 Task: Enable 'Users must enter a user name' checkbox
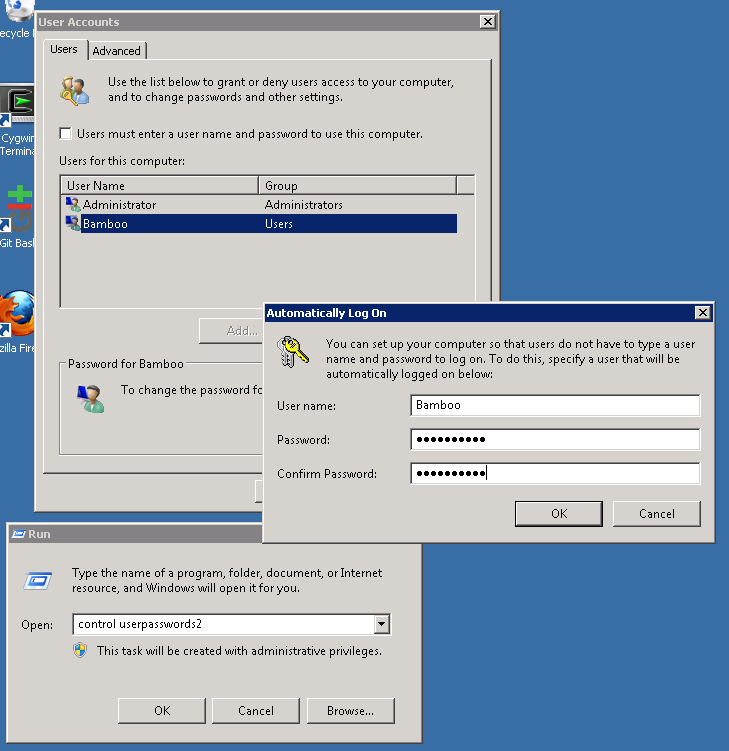tap(66, 134)
